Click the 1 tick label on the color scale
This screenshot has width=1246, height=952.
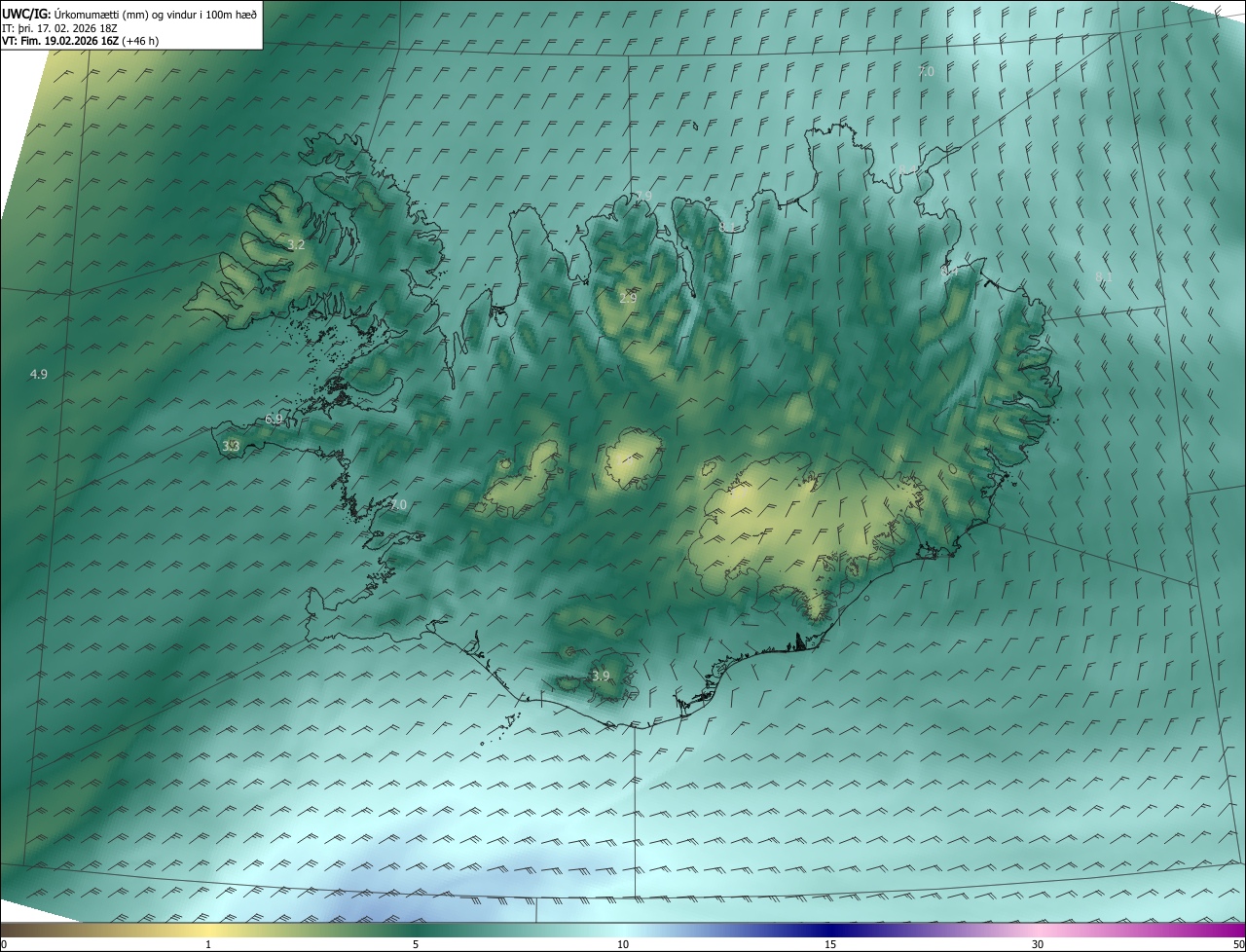pyautogui.click(x=208, y=945)
